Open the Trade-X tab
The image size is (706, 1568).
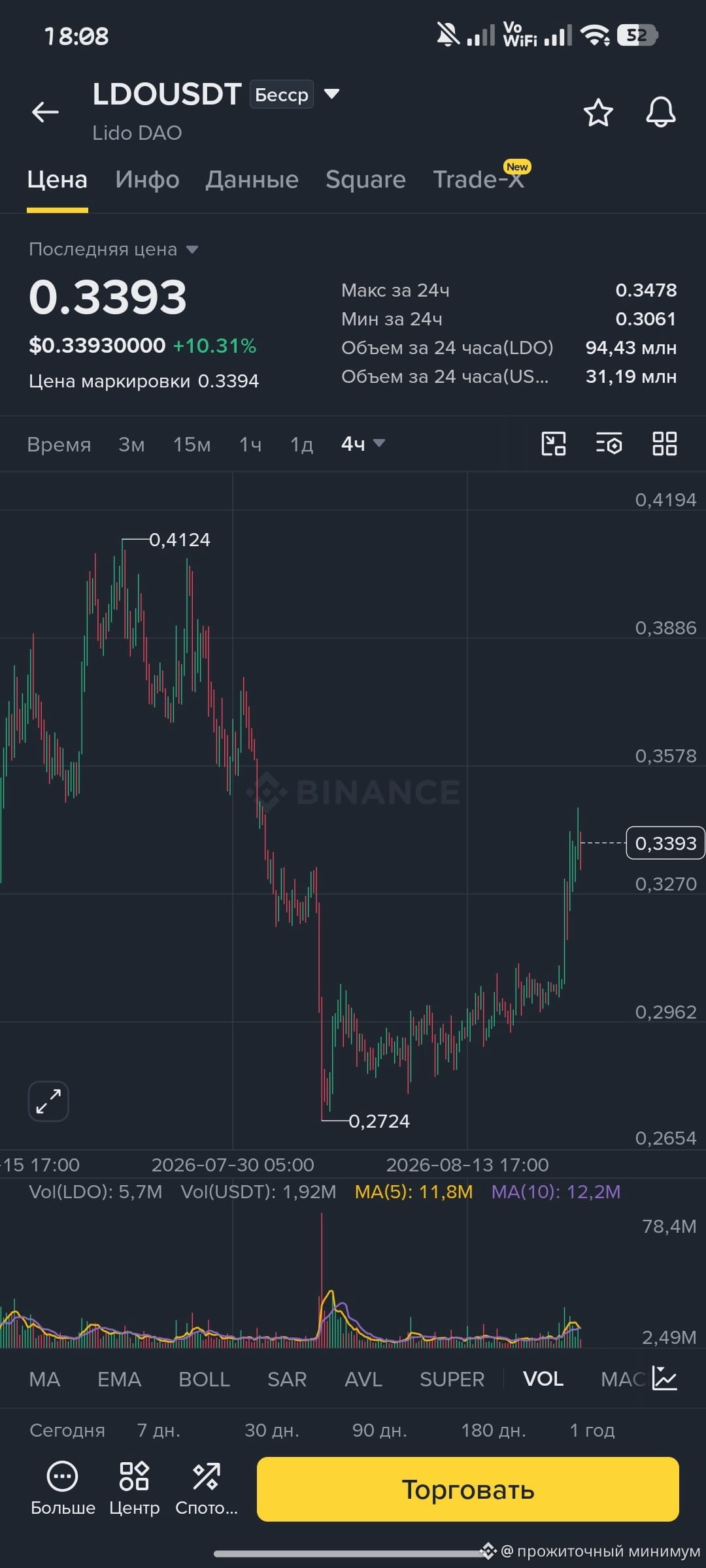tap(479, 180)
